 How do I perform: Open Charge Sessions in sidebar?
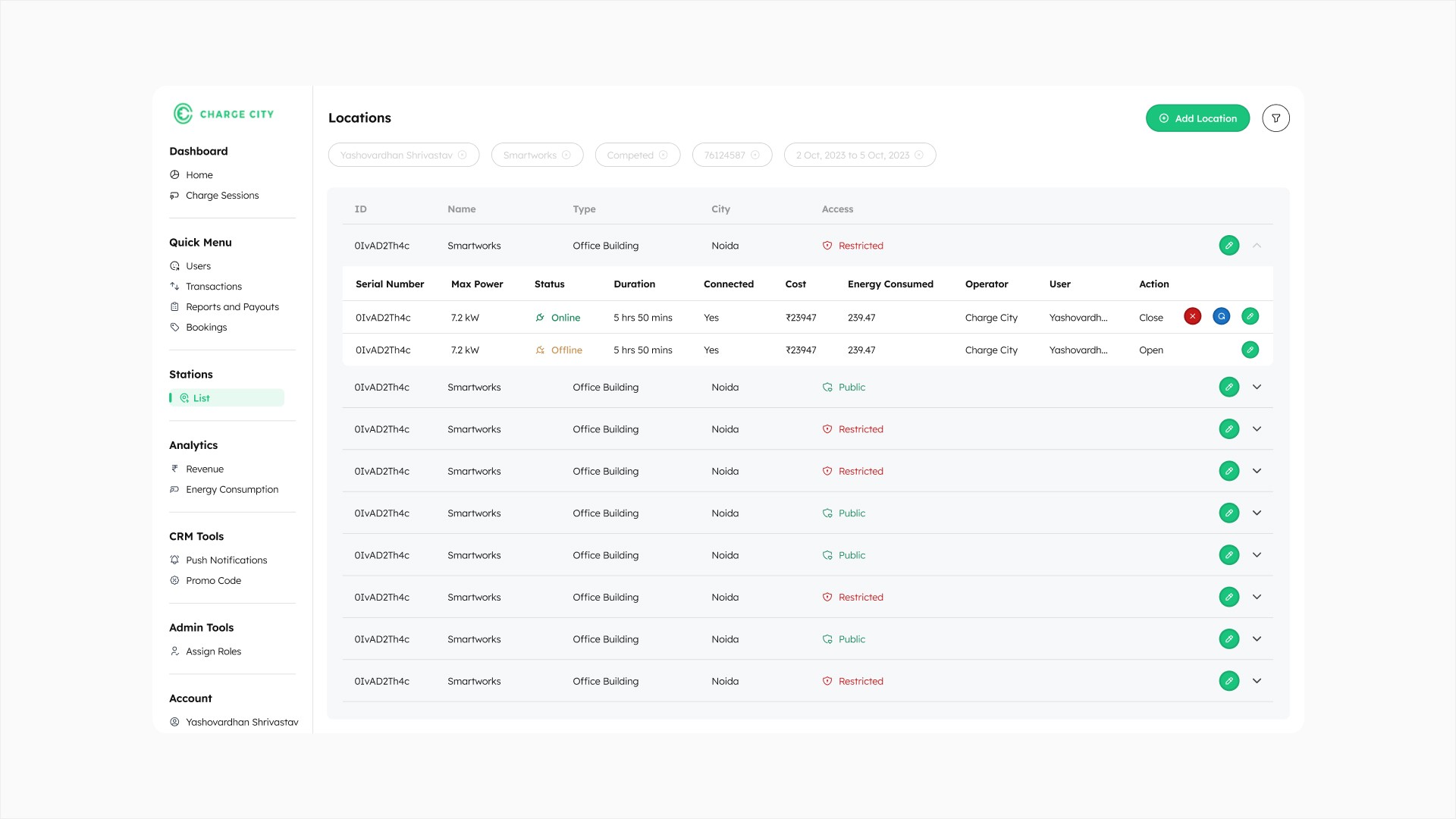tap(222, 196)
